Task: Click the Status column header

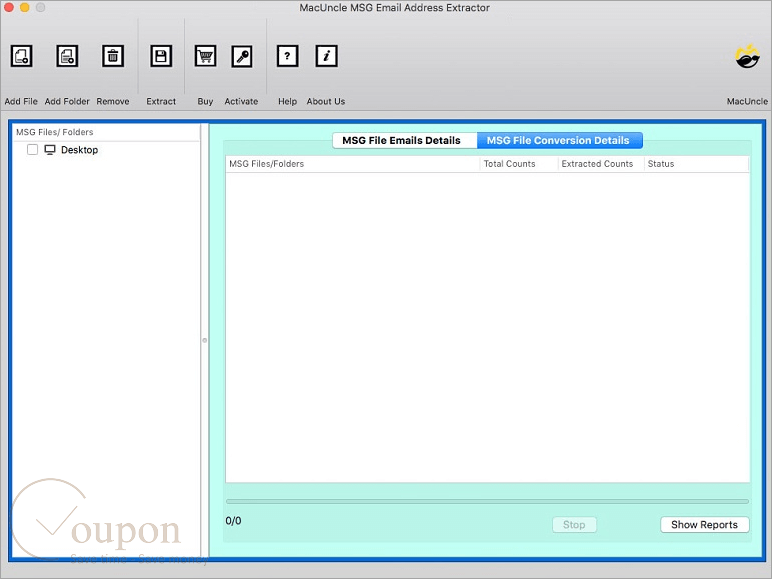Action: click(x=696, y=164)
